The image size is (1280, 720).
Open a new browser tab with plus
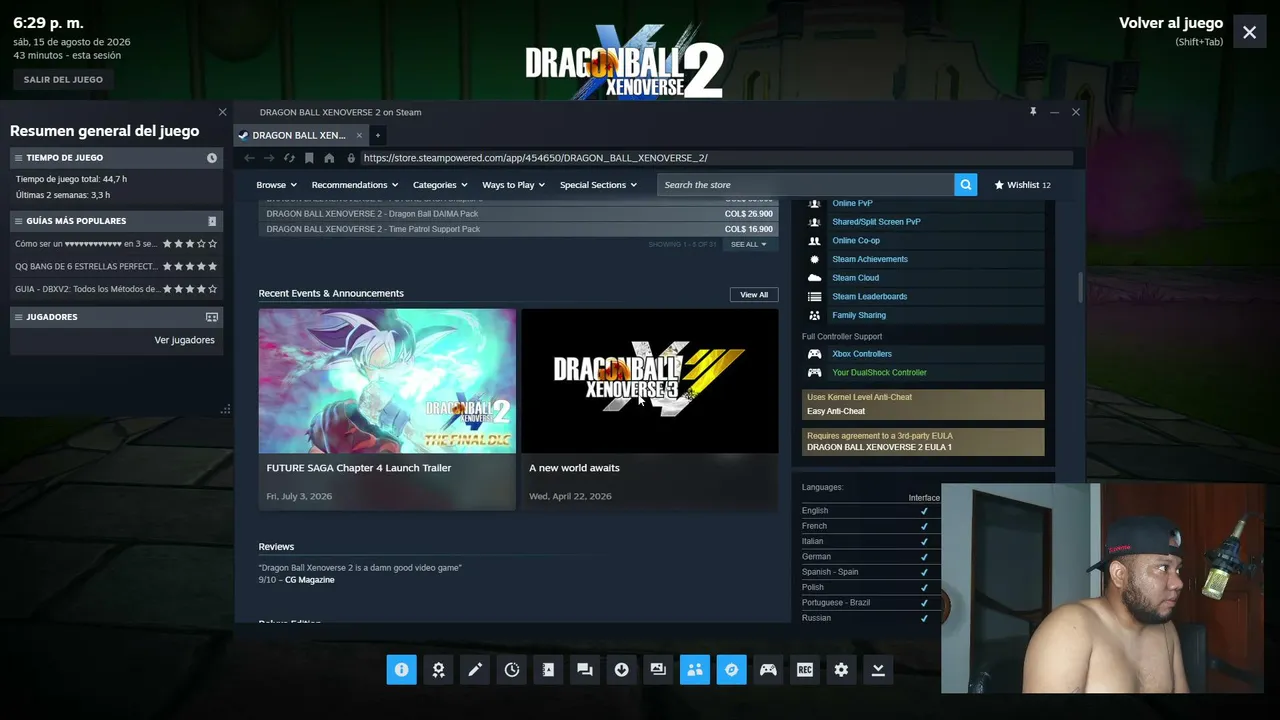(x=378, y=135)
